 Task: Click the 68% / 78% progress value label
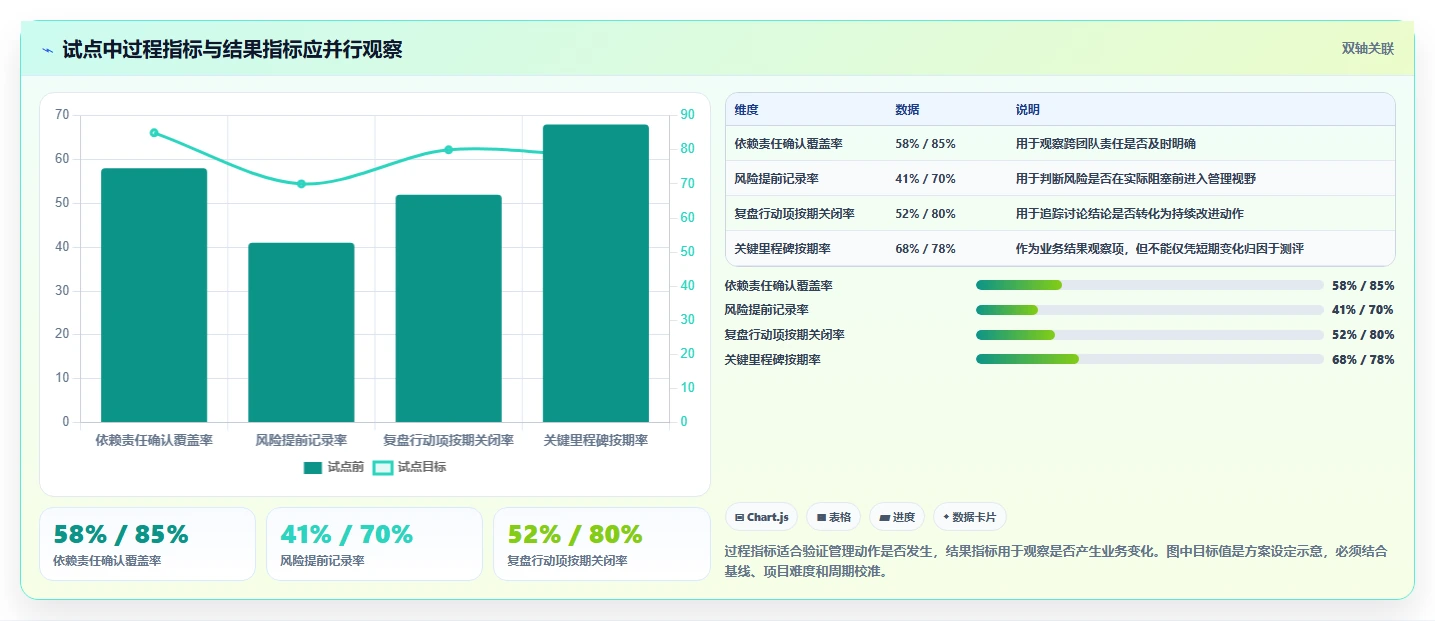(x=1363, y=360)
